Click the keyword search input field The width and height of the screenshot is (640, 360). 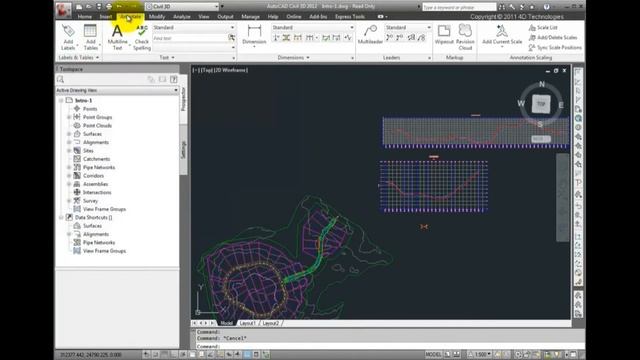coord(459,7)
